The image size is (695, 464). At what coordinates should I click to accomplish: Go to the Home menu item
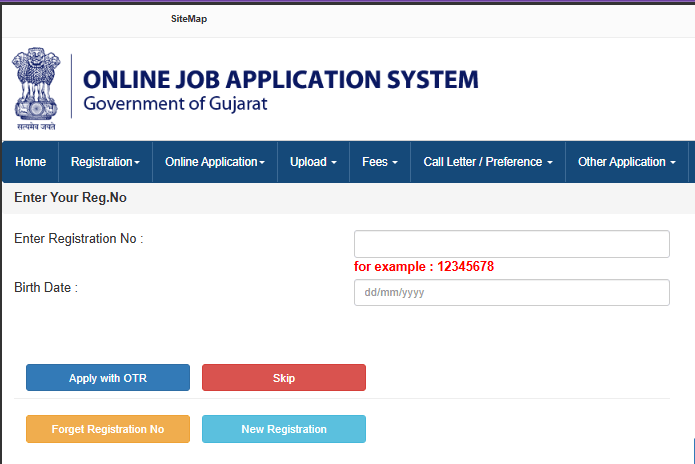[x=31, y=162]
